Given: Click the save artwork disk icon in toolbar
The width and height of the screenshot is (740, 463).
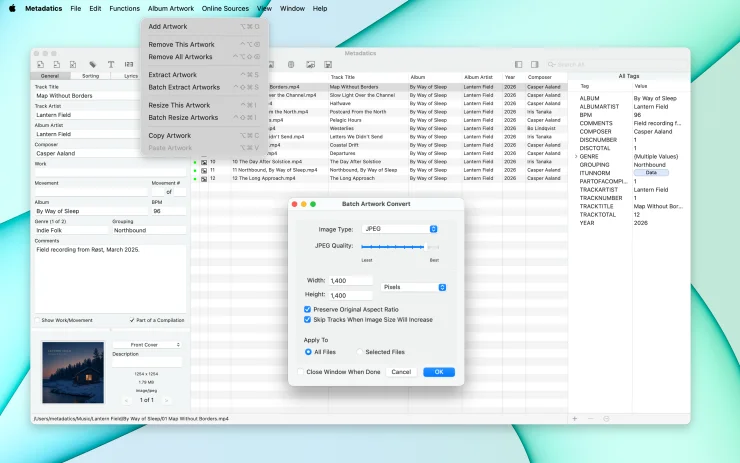Looking at the screenshot, I should coord(328,64).
